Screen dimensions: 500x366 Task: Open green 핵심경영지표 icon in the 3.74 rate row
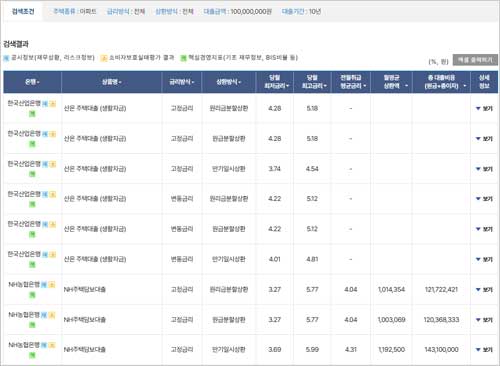pos(32,174)
